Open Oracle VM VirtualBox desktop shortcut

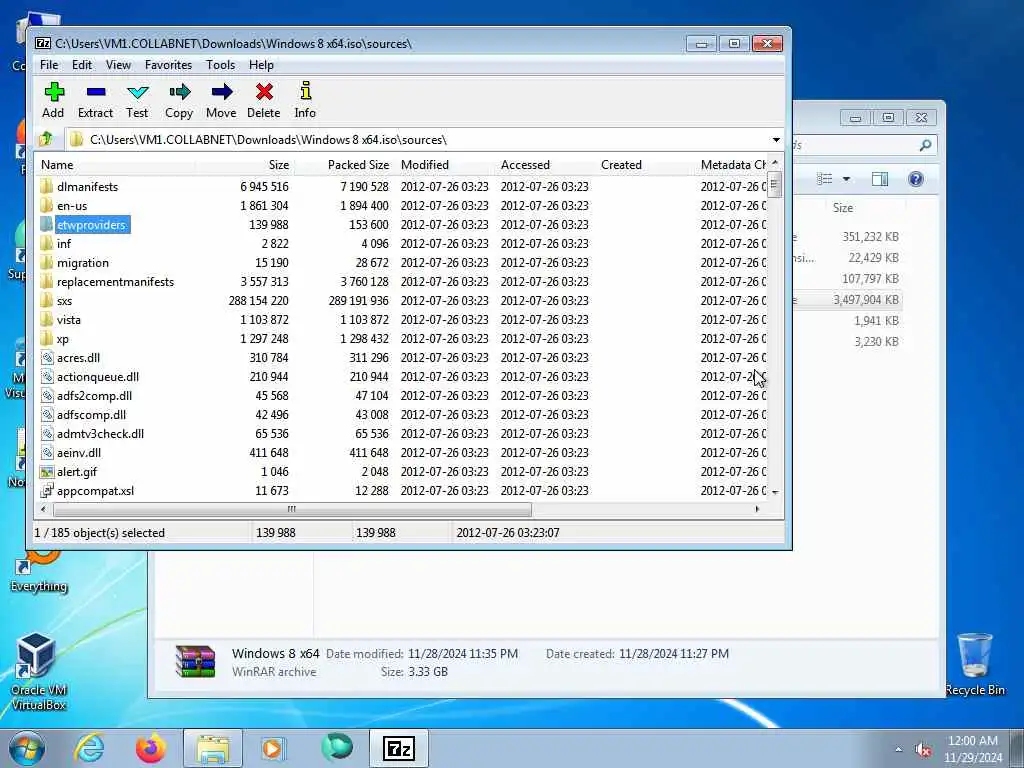[37, 671]
